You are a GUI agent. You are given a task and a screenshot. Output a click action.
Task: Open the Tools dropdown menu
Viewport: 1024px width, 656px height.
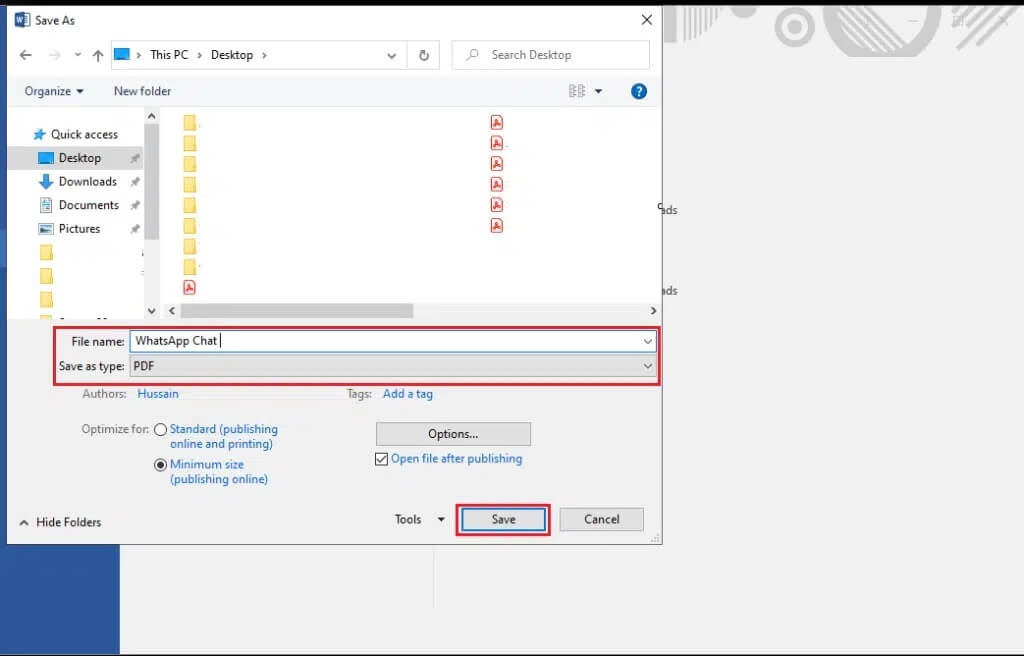point(419,519)
